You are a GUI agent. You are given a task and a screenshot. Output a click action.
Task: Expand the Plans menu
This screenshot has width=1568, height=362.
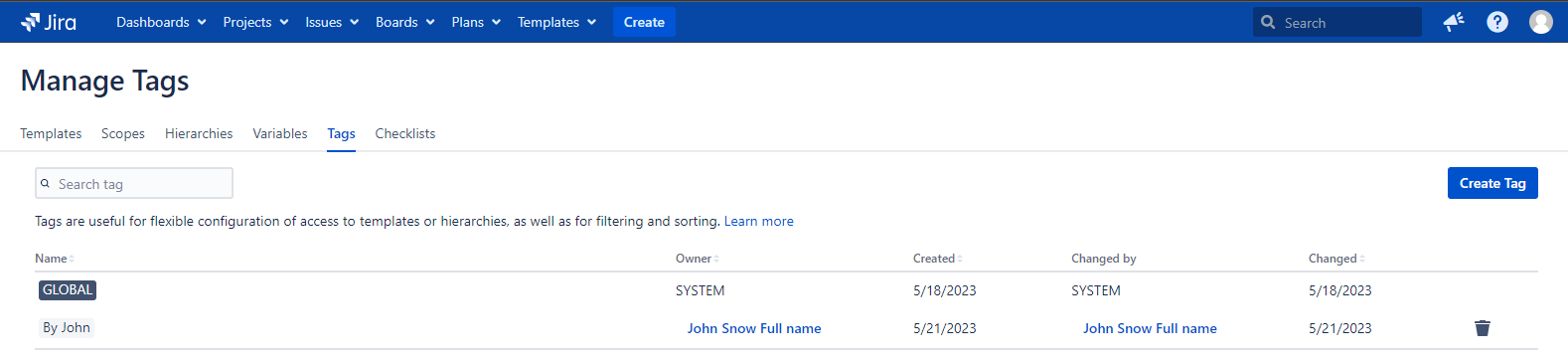pos(476,22)
